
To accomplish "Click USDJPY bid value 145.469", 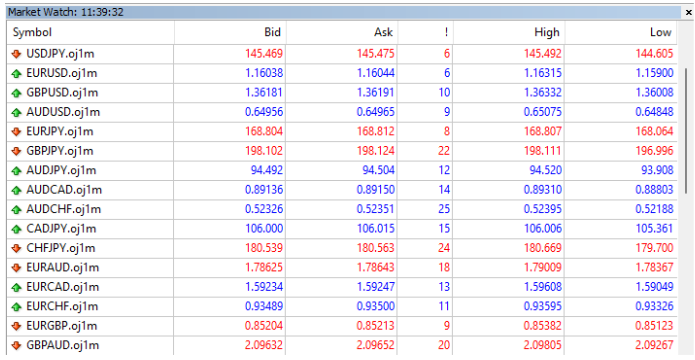I will point(264,54).
